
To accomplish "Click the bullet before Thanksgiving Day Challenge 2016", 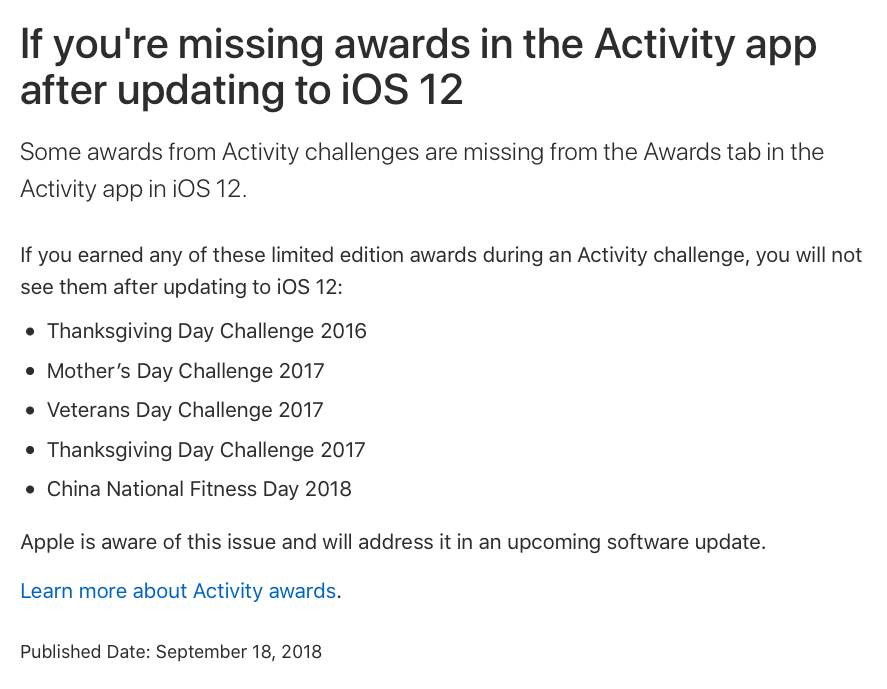I will (31, 331).
